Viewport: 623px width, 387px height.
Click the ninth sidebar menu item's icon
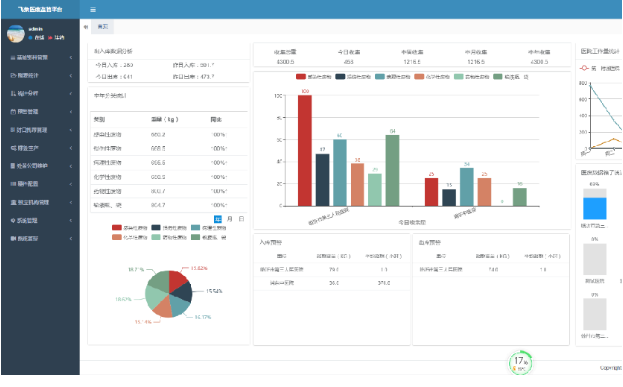[x=13, y=203]
